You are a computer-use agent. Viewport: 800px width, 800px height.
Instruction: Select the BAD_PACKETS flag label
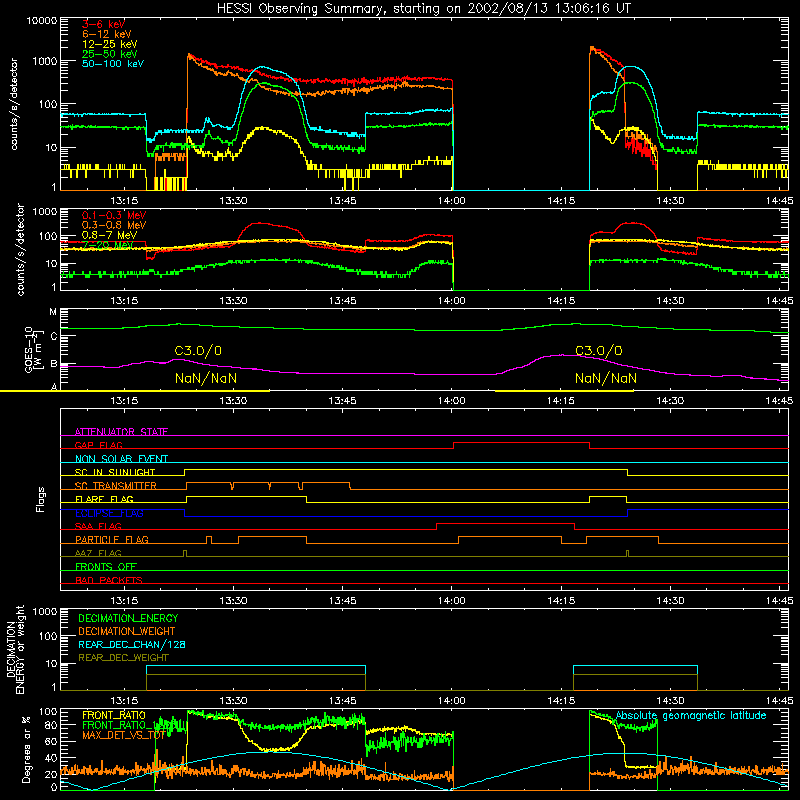click(x=109, y=580)
